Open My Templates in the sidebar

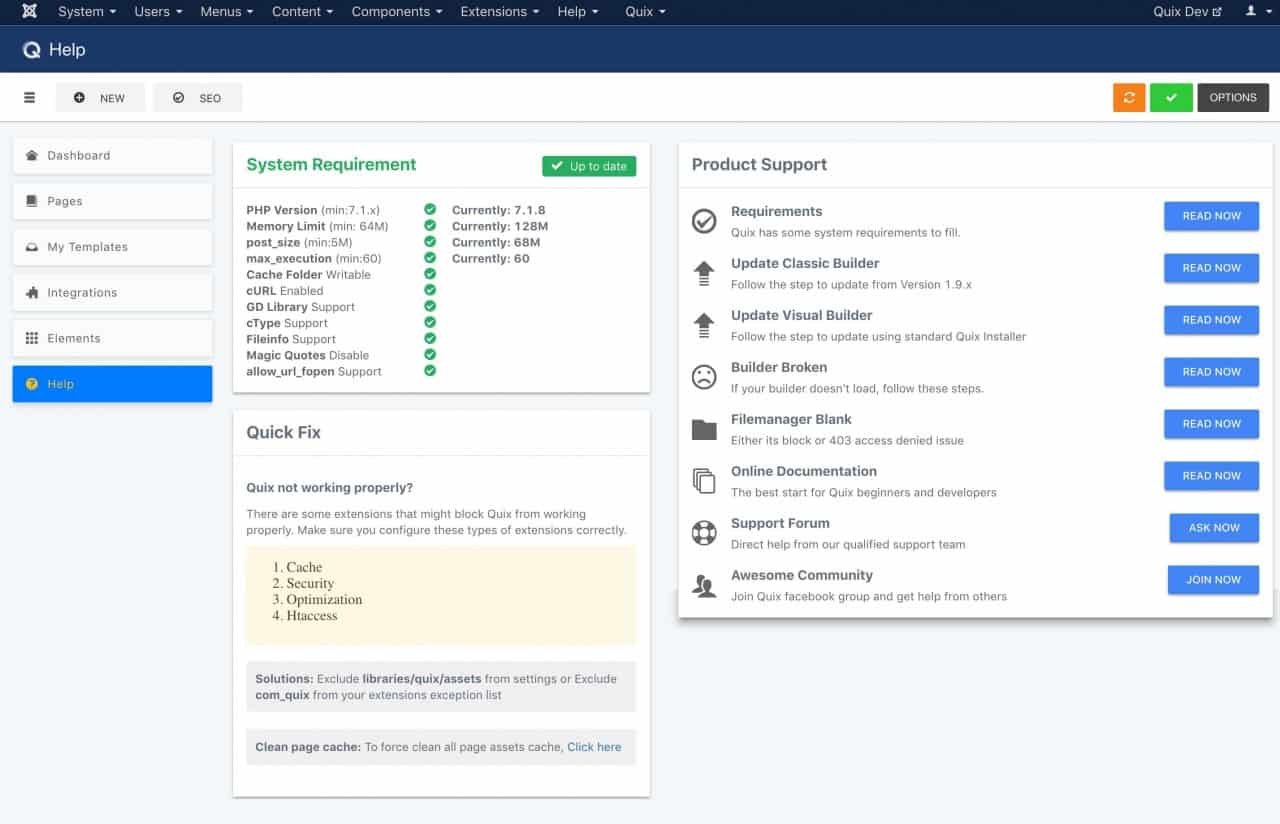tap(112, 247)
